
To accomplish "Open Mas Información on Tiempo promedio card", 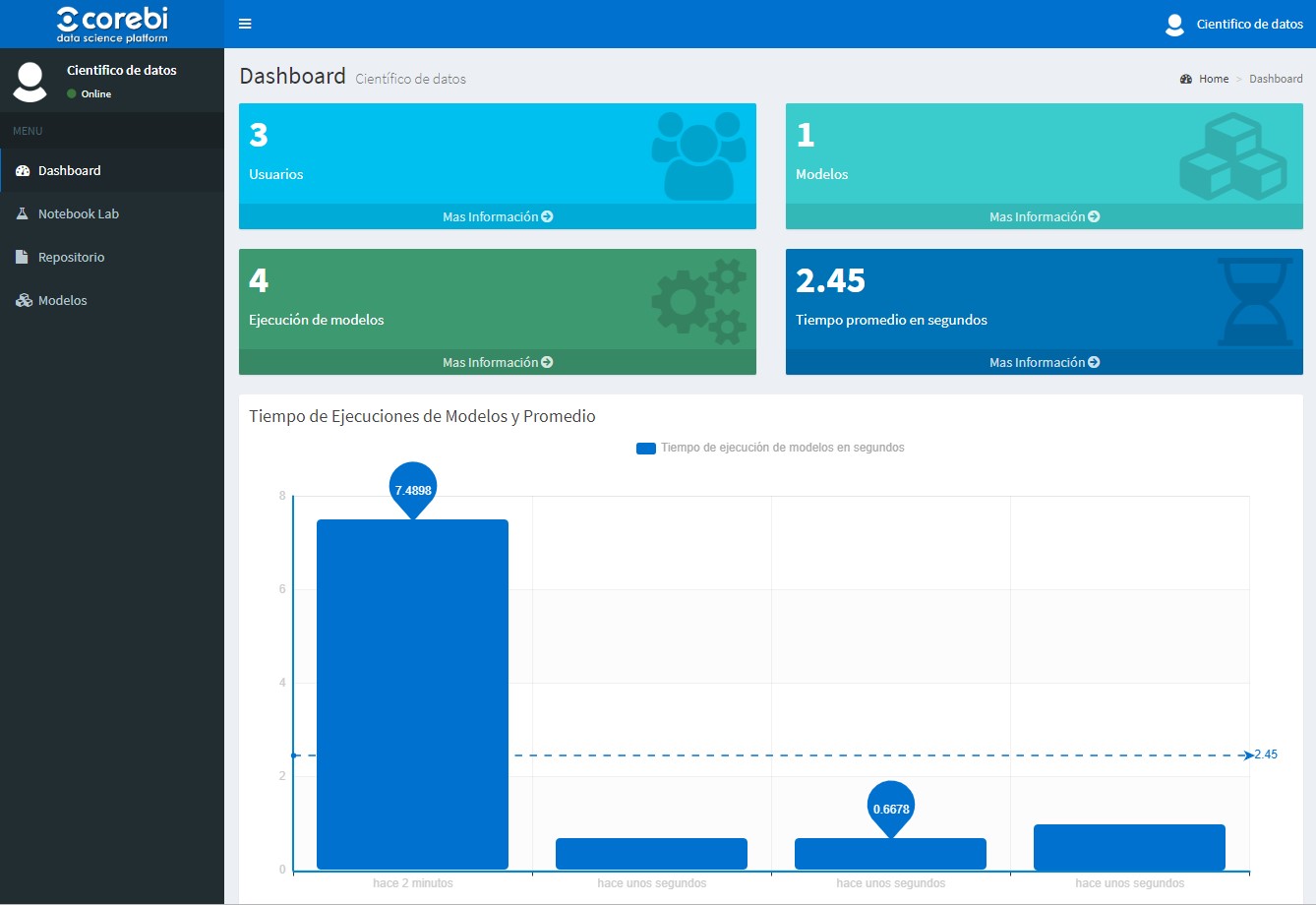I will point(1045,362).
